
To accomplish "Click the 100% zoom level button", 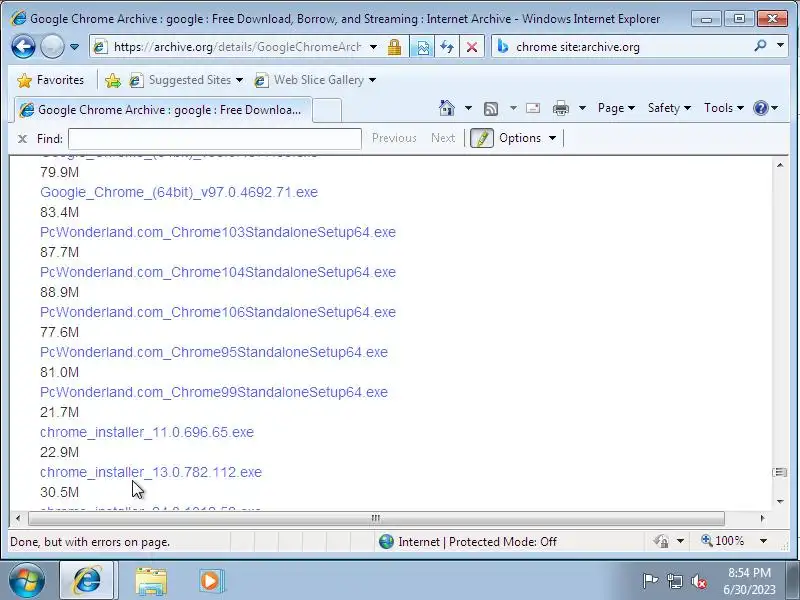I will 722,541.
